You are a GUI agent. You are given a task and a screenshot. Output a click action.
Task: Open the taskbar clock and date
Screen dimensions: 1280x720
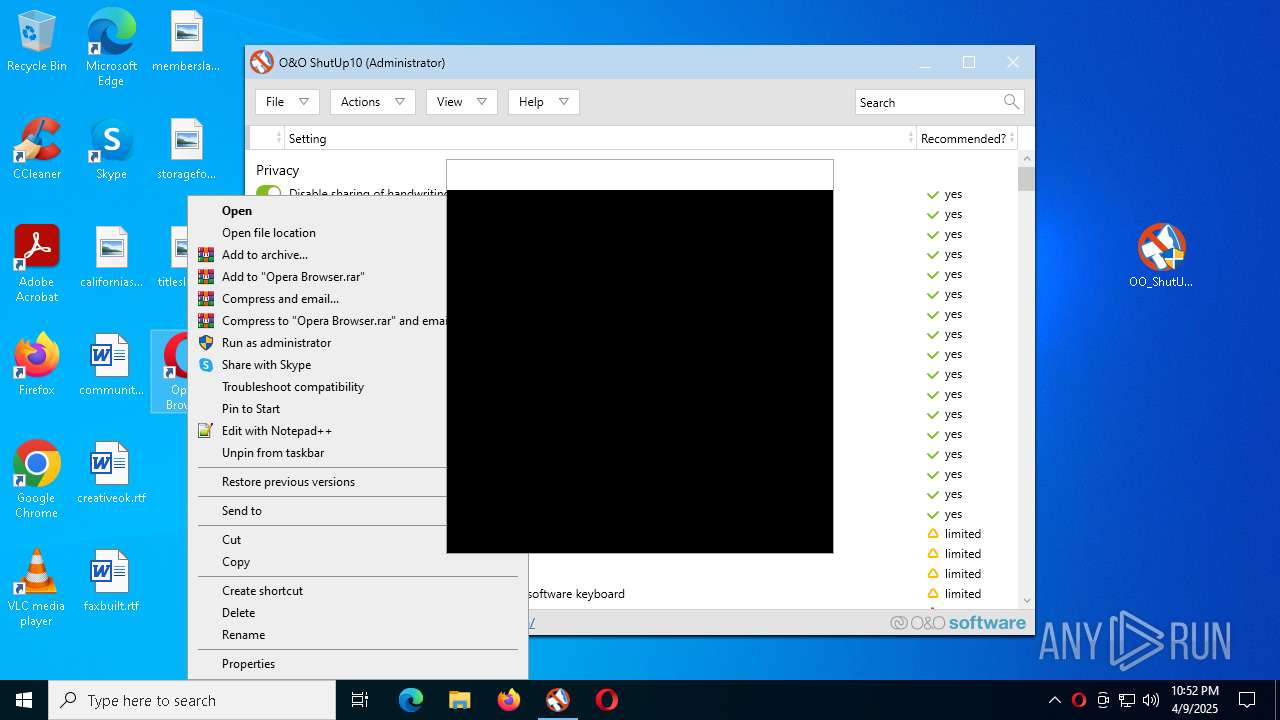click(1195, 700)
